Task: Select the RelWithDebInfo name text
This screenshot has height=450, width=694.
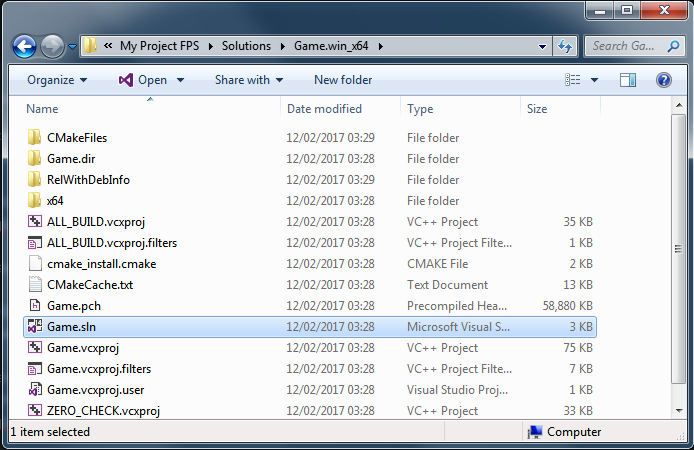Action: 88,180
